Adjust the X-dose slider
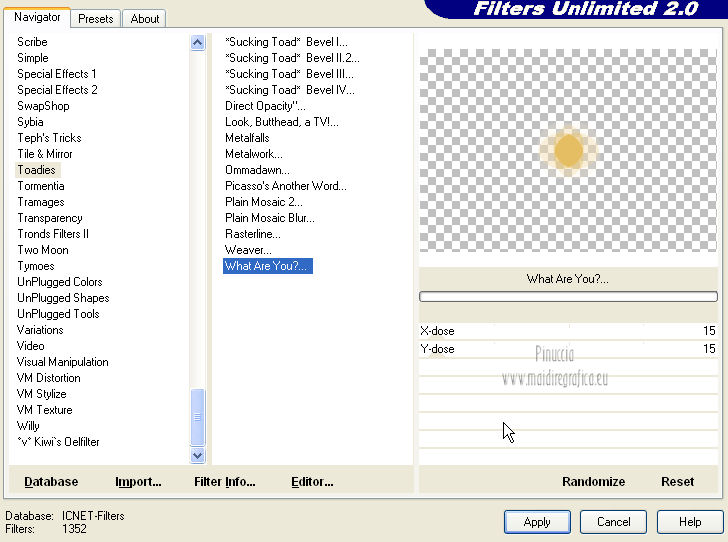This screenshot has width=728, height=542. [x=568, y=331]
